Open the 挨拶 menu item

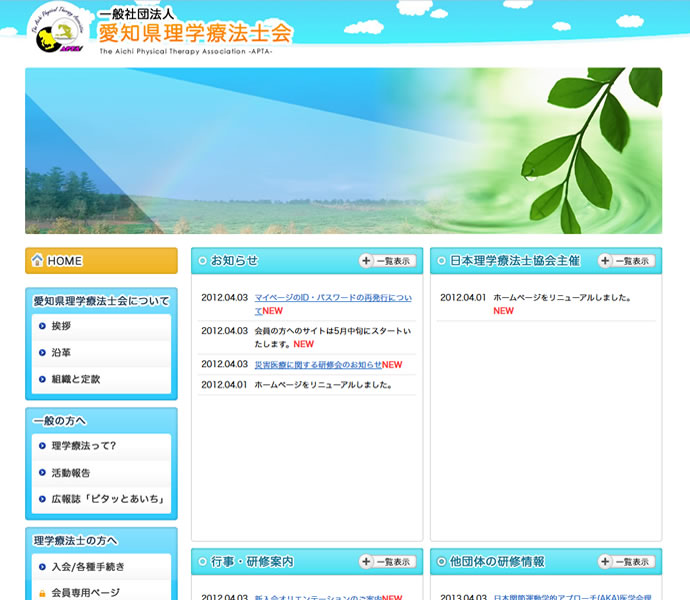(101, 327)
